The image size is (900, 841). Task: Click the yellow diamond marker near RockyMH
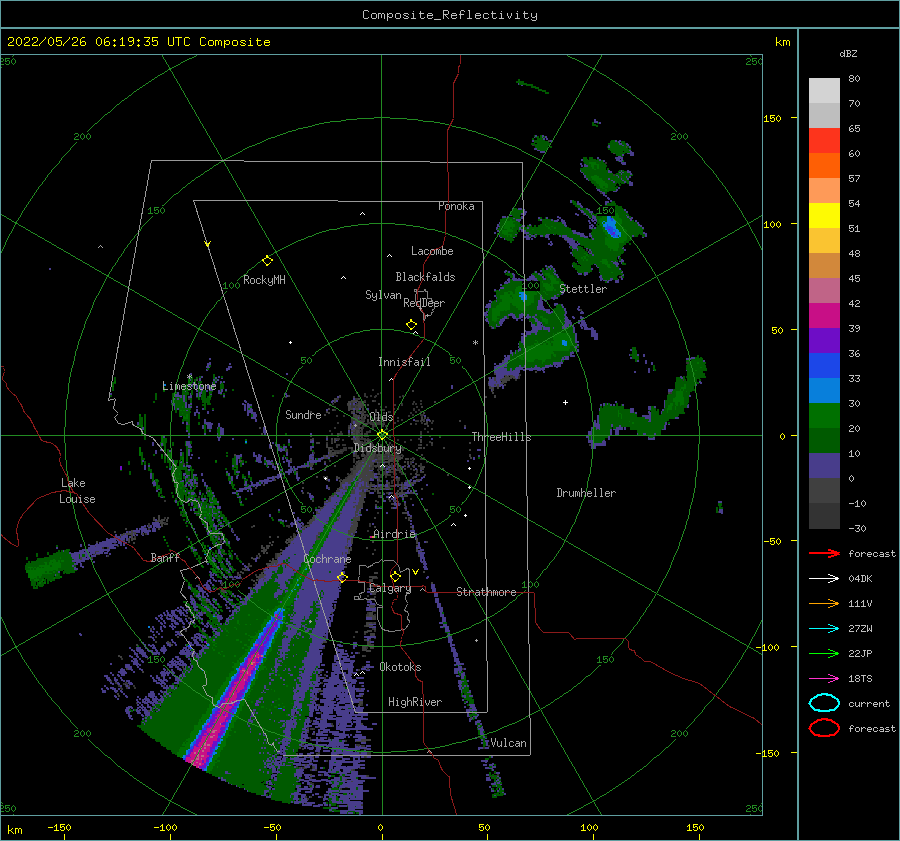267,261
